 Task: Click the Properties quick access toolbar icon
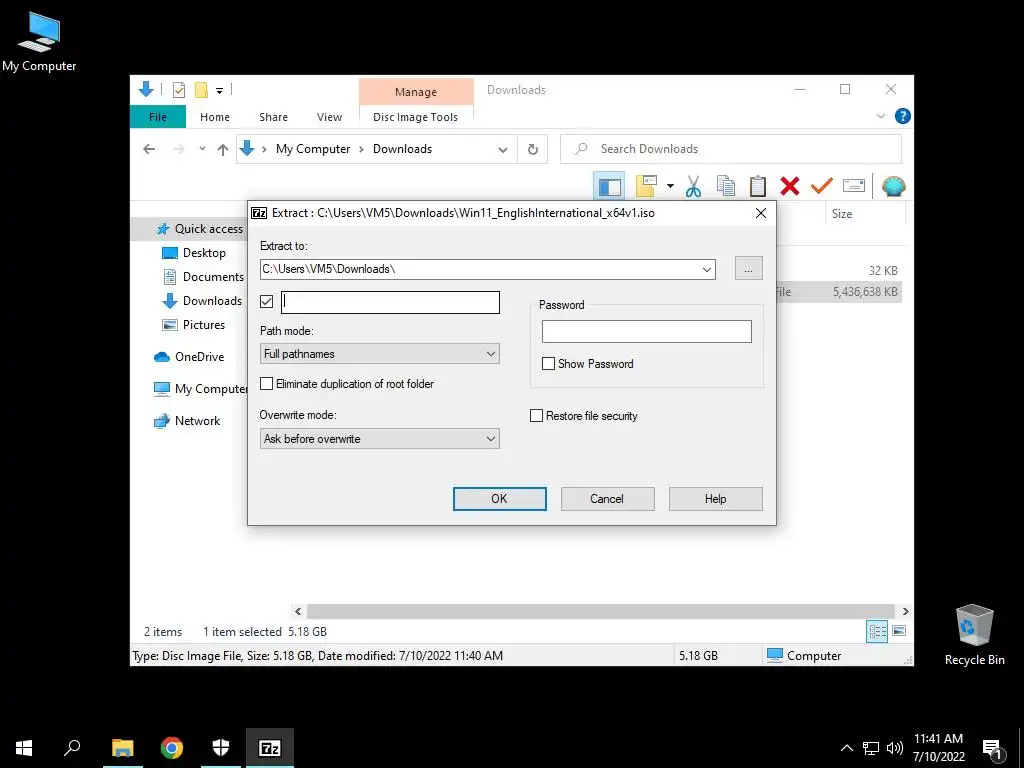point(178,90)
